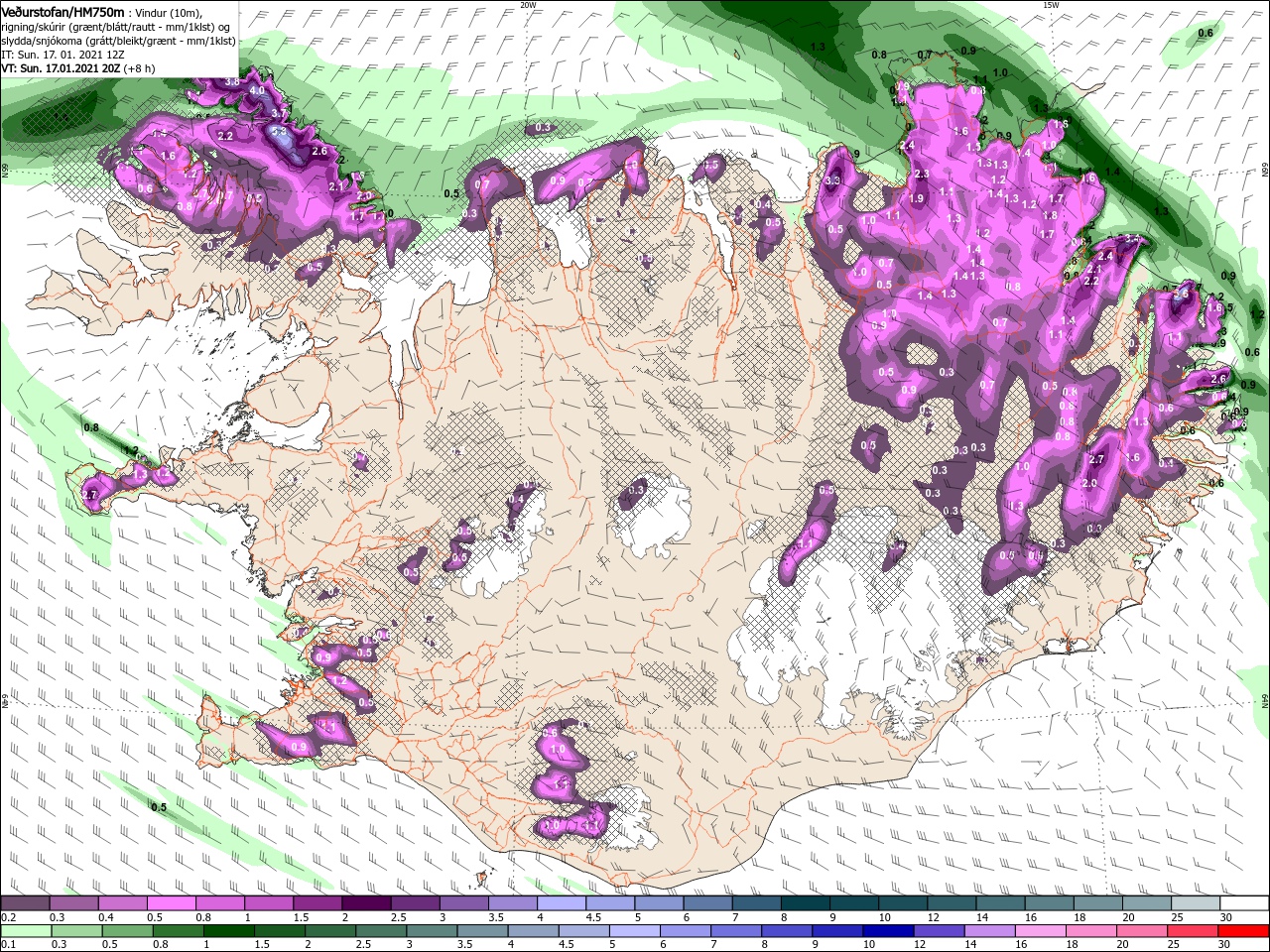Select the 6 slate-blue snow legend swatch

pos(705,903)
